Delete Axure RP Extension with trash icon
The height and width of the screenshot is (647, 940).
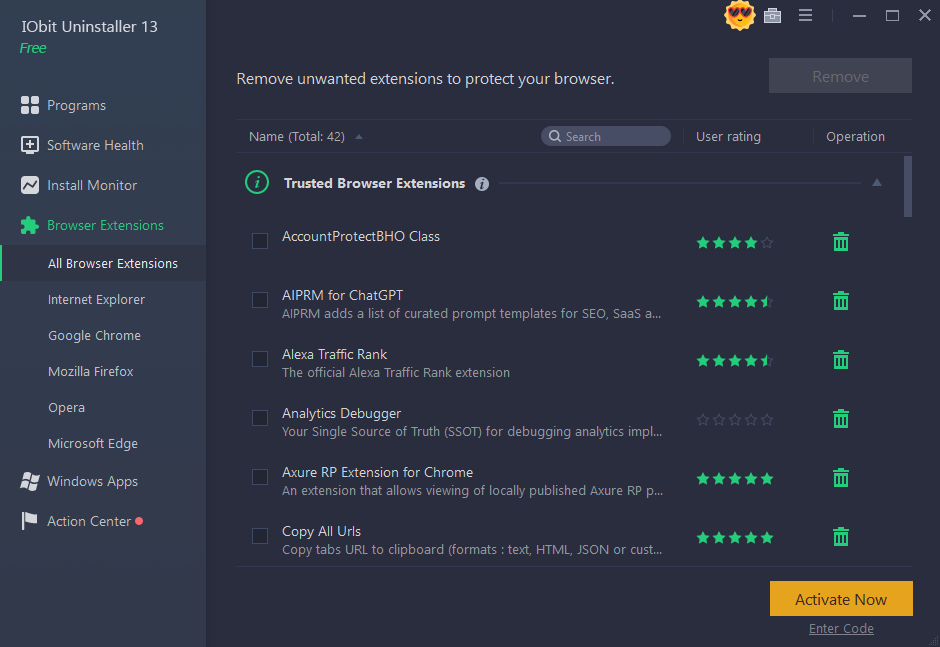pyautogui.click(x=840, y=478)
